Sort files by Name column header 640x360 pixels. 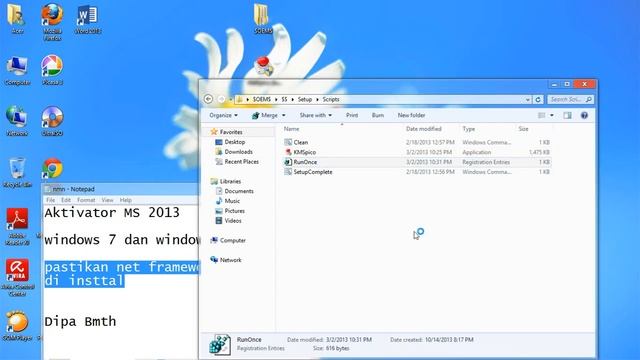291,129
